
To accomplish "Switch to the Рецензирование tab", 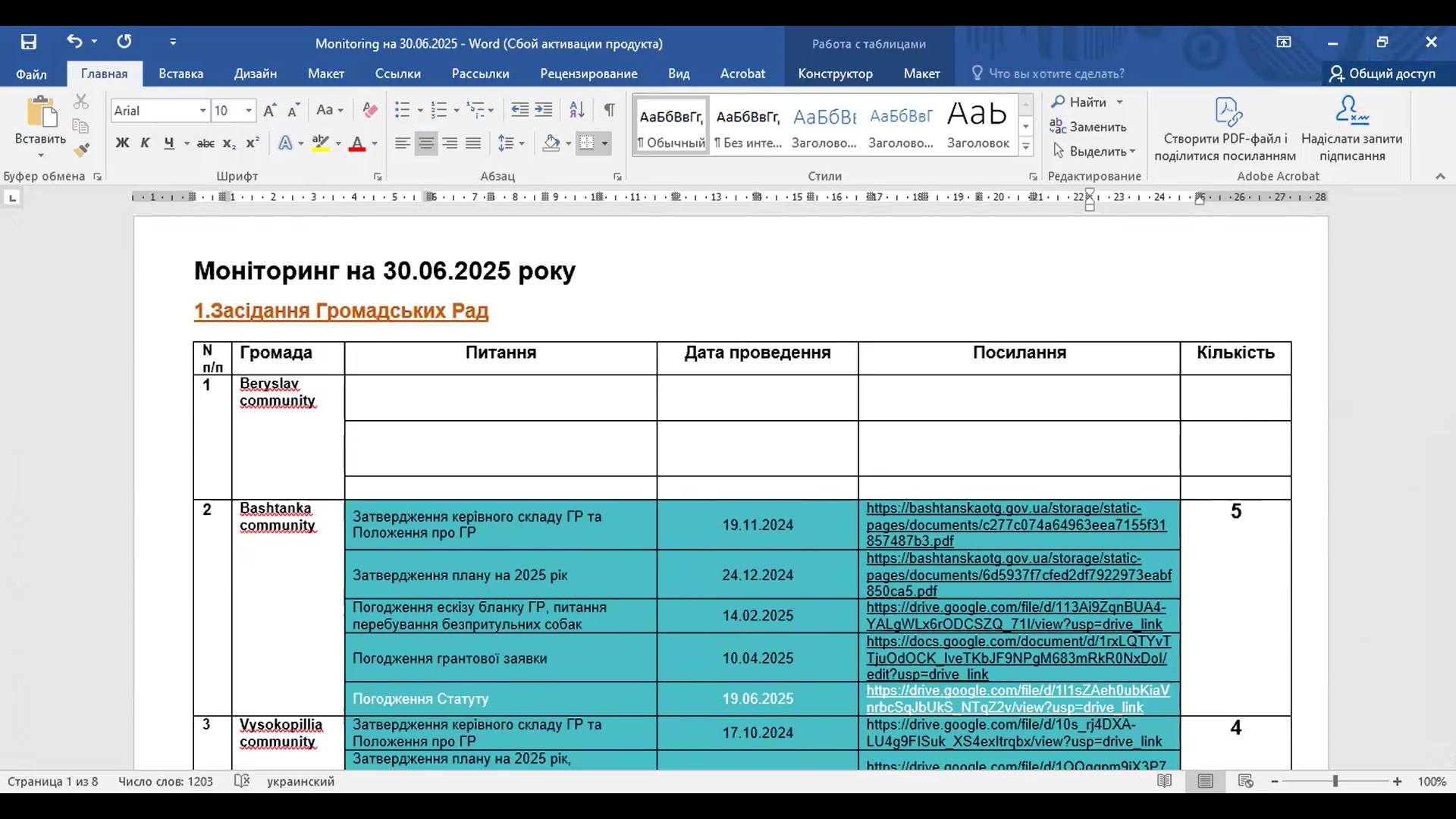I will 588,74.
